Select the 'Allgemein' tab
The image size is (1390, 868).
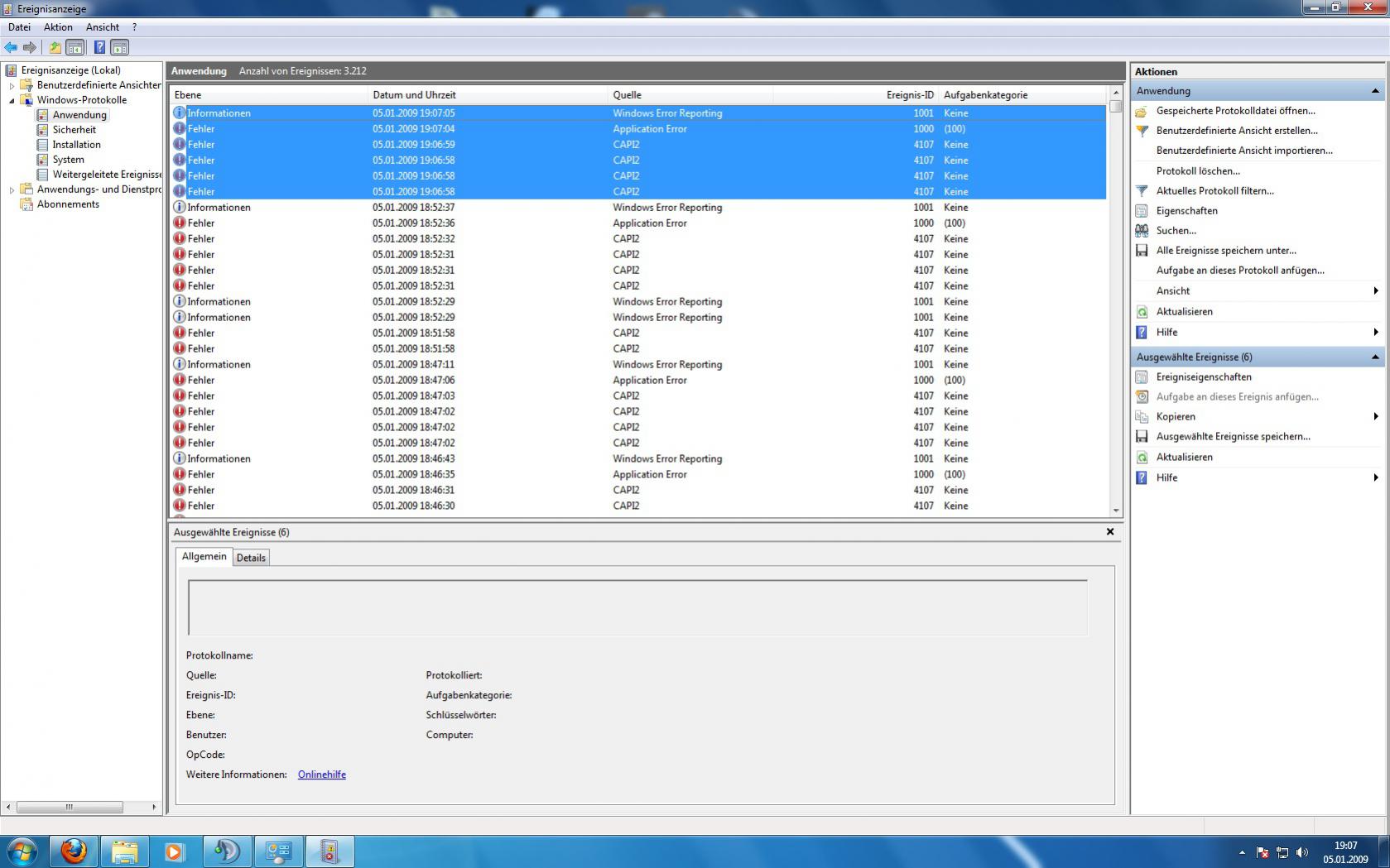(204, 556)
